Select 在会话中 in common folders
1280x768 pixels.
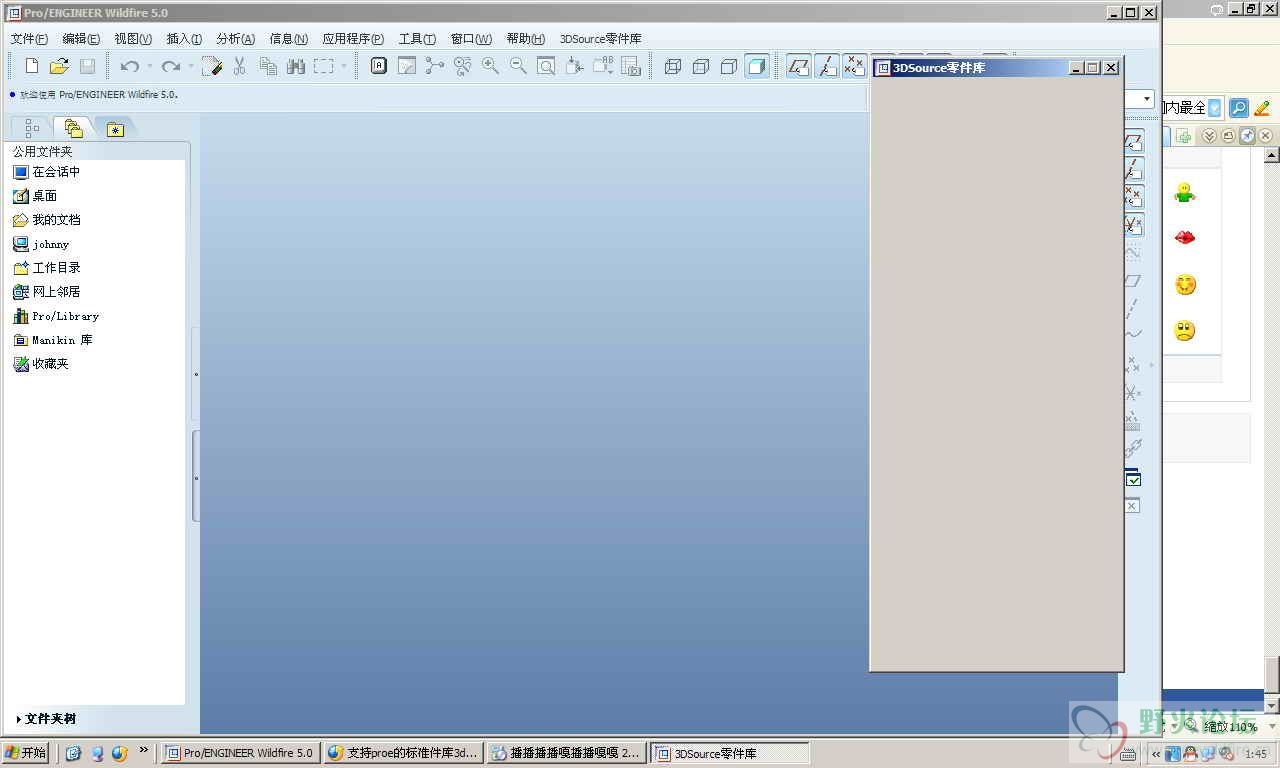coord(47,172)
